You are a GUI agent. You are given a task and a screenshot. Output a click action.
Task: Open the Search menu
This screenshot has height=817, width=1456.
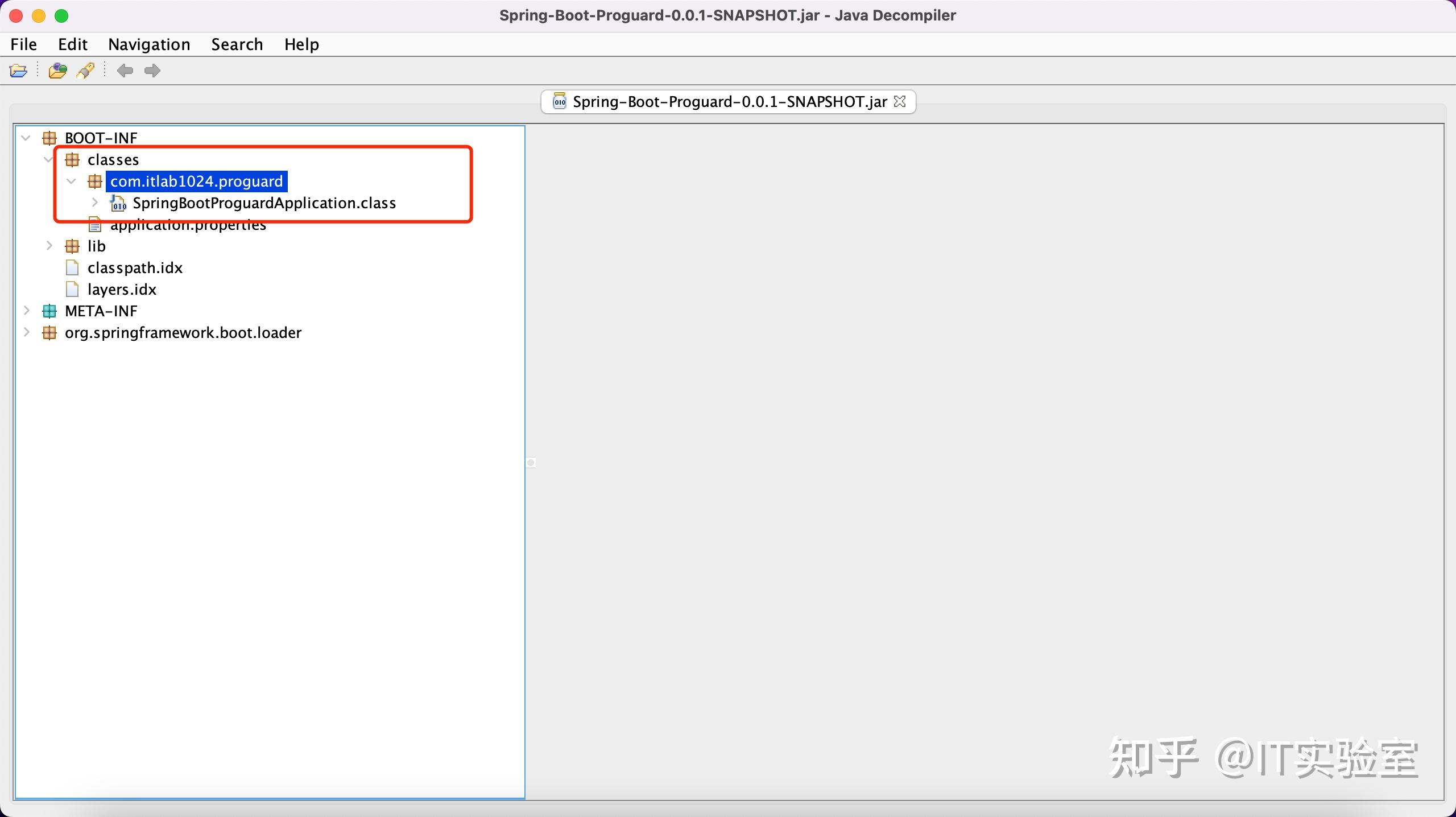click(x=237, y=44)
